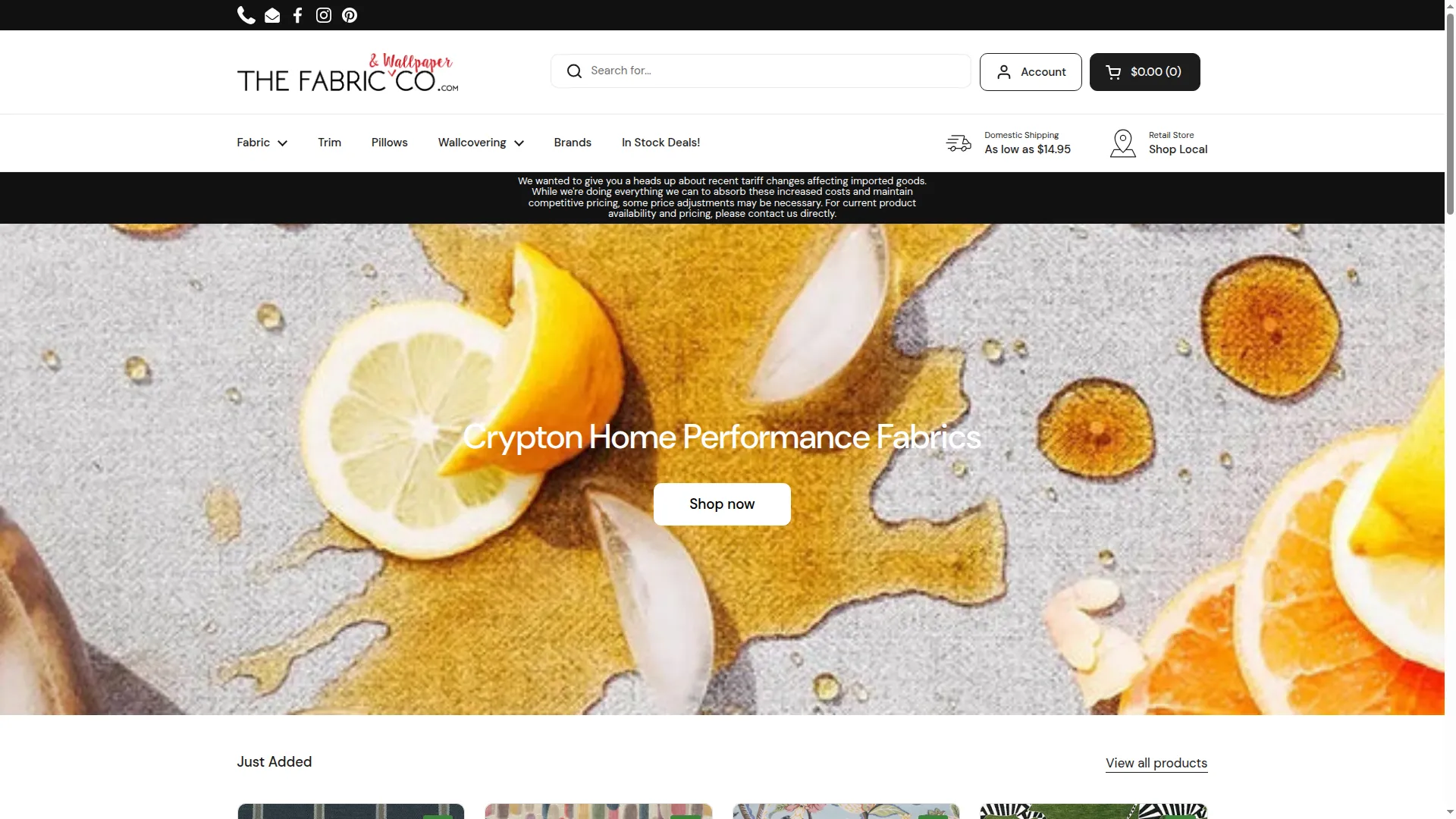Click the shopping cart icon

[1113, 72]
